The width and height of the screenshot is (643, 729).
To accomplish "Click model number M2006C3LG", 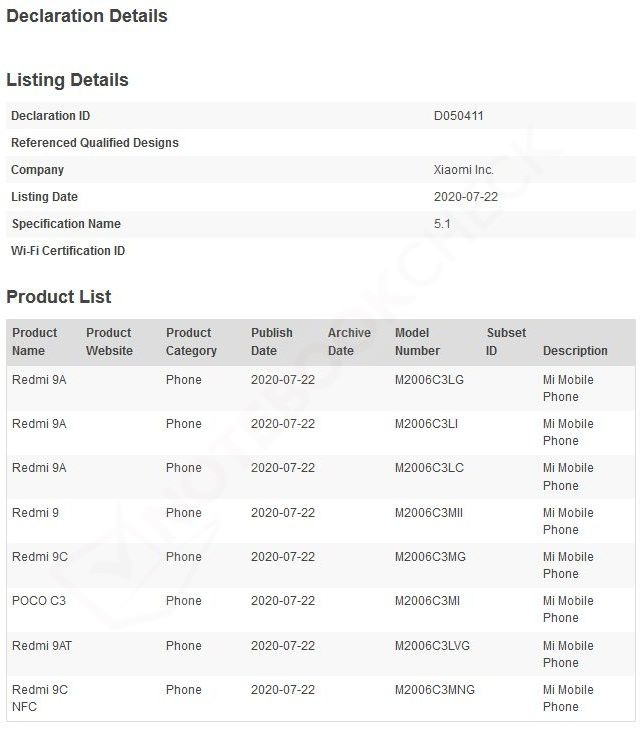I will (429, 380).
